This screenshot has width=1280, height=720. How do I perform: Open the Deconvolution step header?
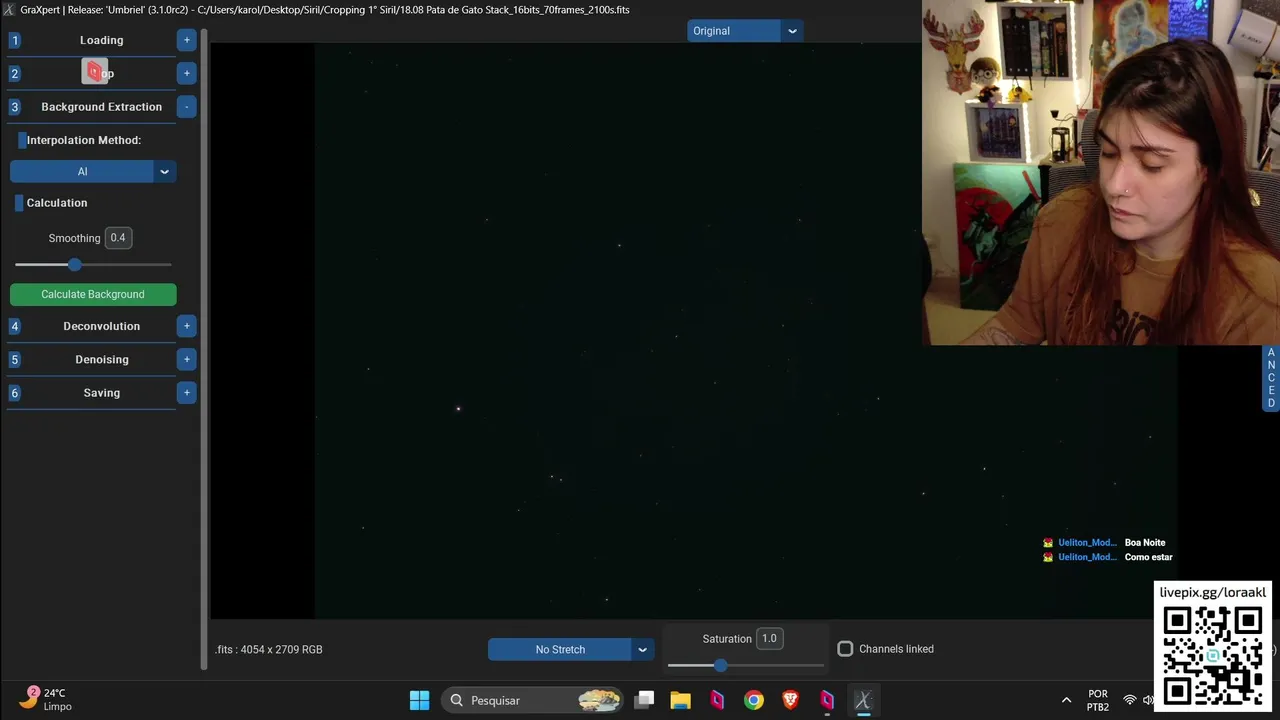coord(101,326)
